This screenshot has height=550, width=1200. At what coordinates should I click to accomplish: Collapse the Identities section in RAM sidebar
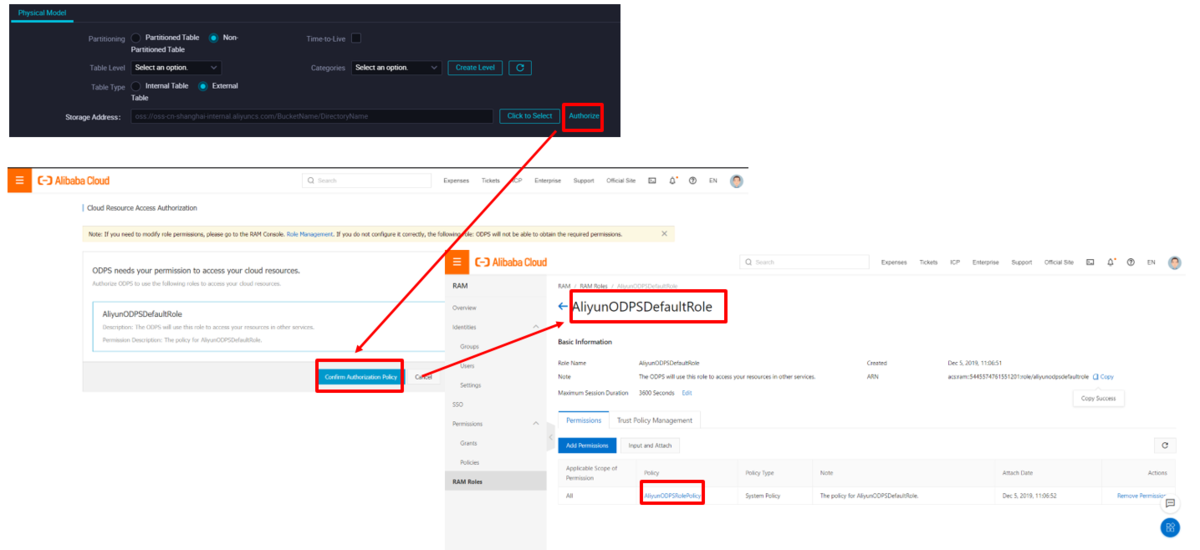click(x=535, y=327)
